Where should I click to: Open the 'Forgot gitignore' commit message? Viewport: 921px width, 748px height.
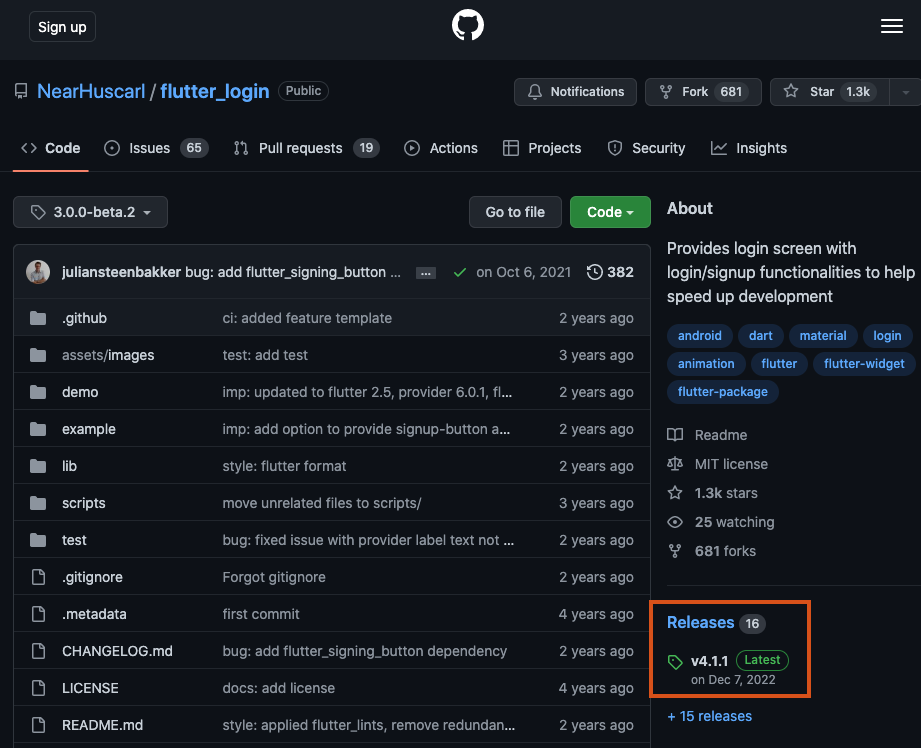274,577
